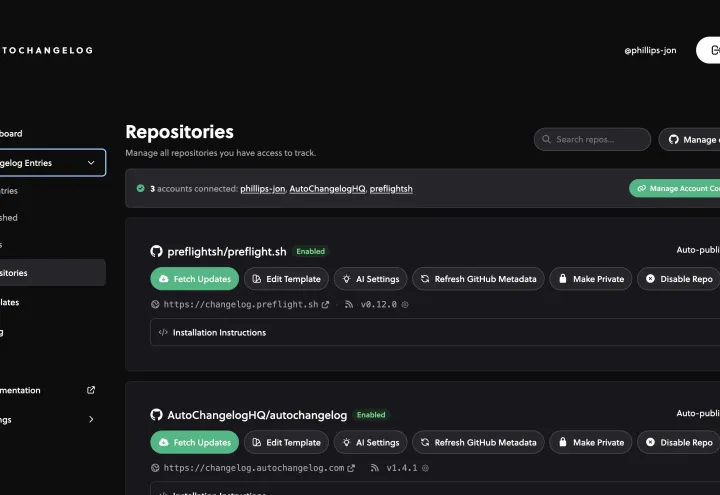Image resolution: width=720 pixels, height=495 pixels.
Task: Click globe icon before changelog.autochangelog.com URL
Action: [x=155, y=468]
